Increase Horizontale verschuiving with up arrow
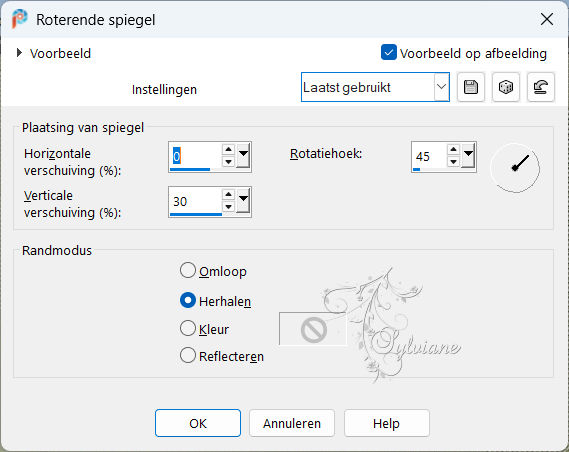 point(228,149)
